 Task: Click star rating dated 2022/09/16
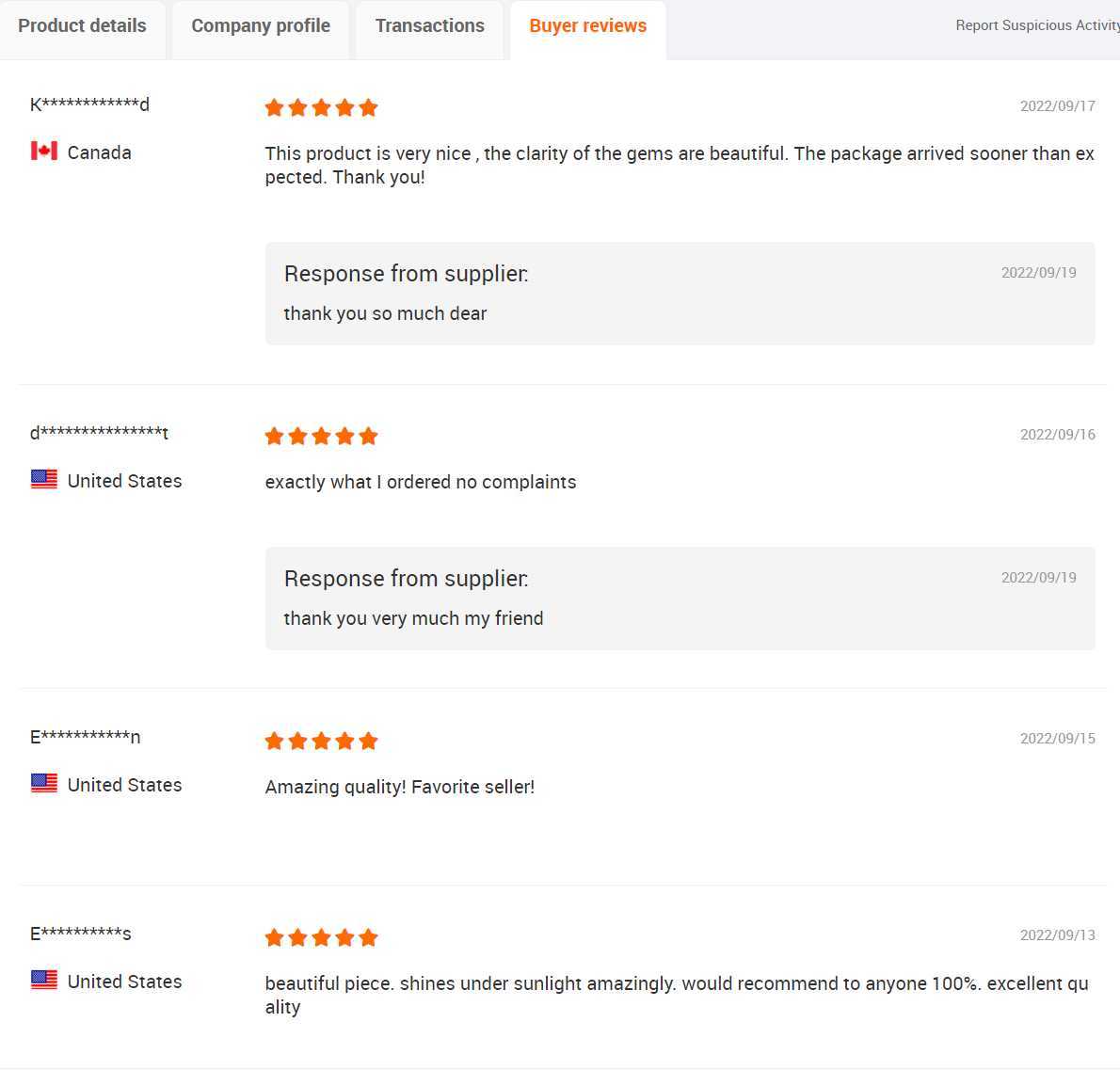(321, 436)
